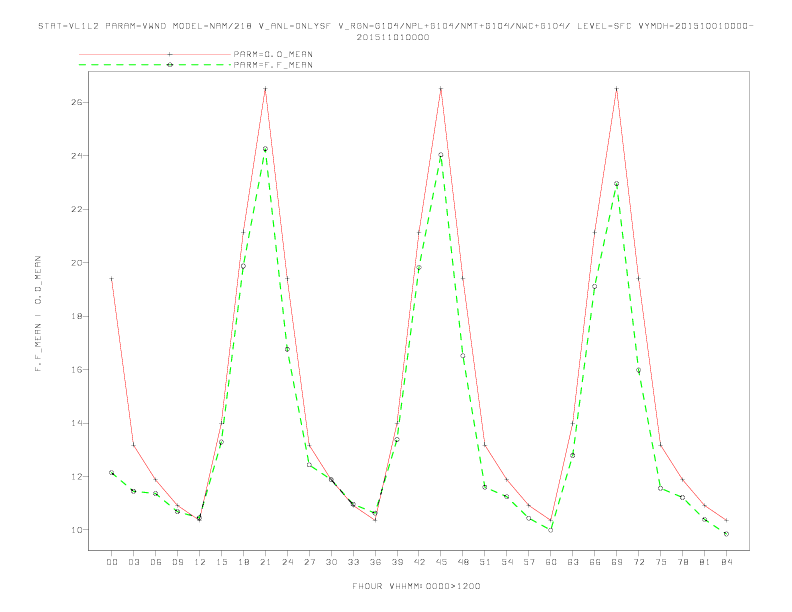Click the green dashed legend line sample
792x612 pixels.
click(155, 65)
